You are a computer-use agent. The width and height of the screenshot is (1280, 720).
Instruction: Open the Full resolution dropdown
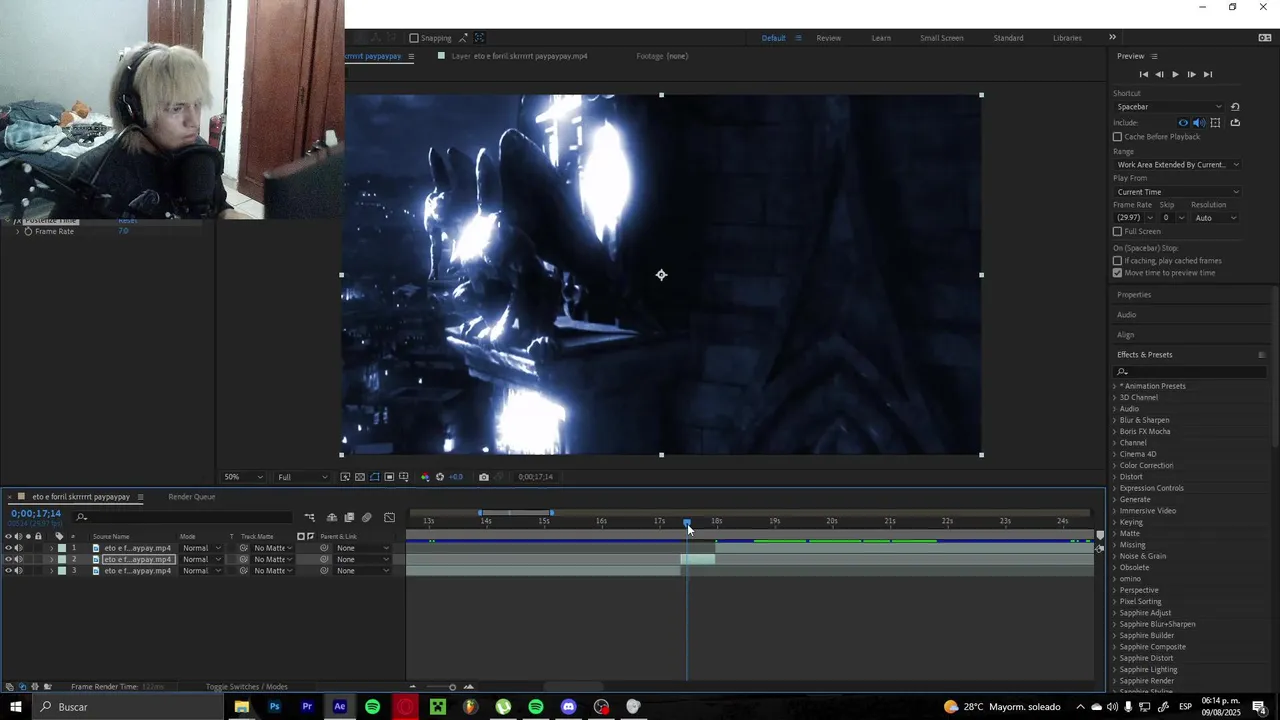[x=301, y=477]
